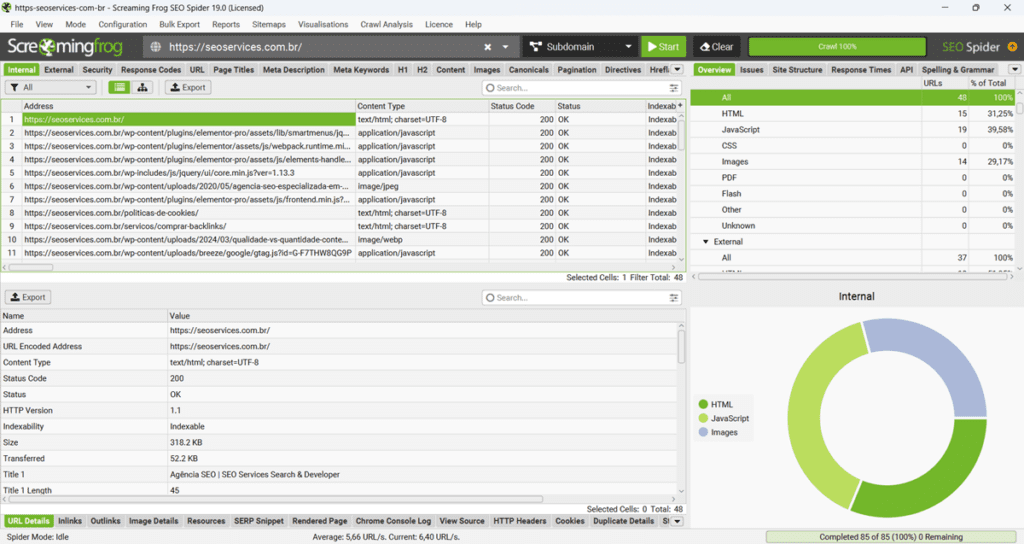Sort by the Content Type column
The height and width of the screenshot is (544, 1024).
pyautogui.click(x=422, y=106)
